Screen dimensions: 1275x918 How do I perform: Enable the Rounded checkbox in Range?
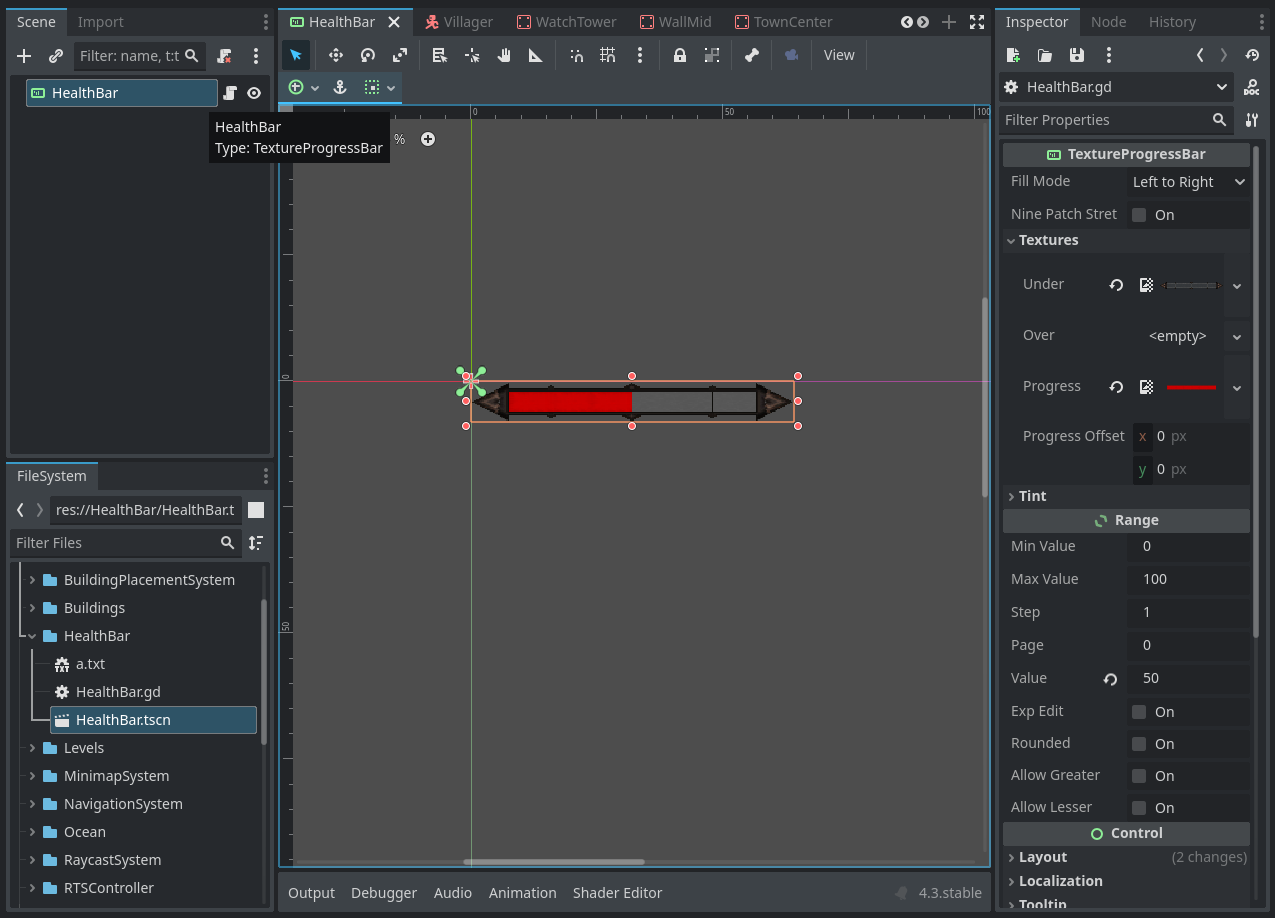1139,743
